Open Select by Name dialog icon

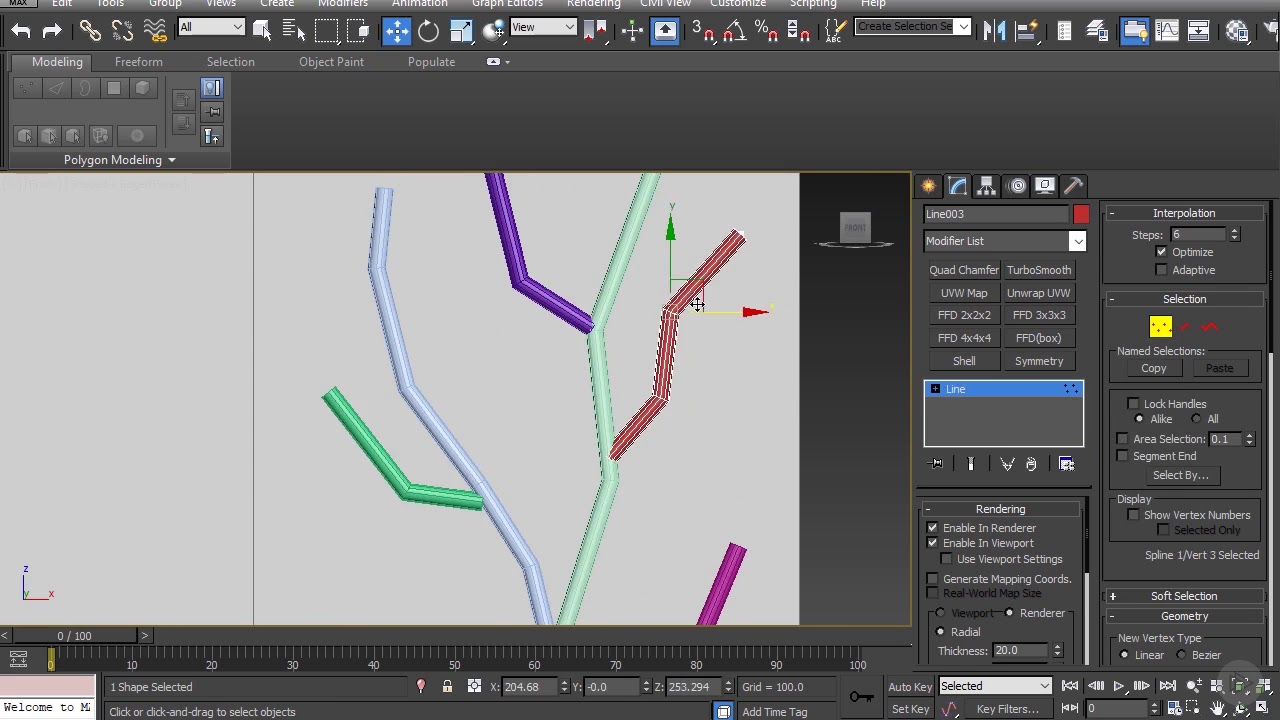coord(294,31)
